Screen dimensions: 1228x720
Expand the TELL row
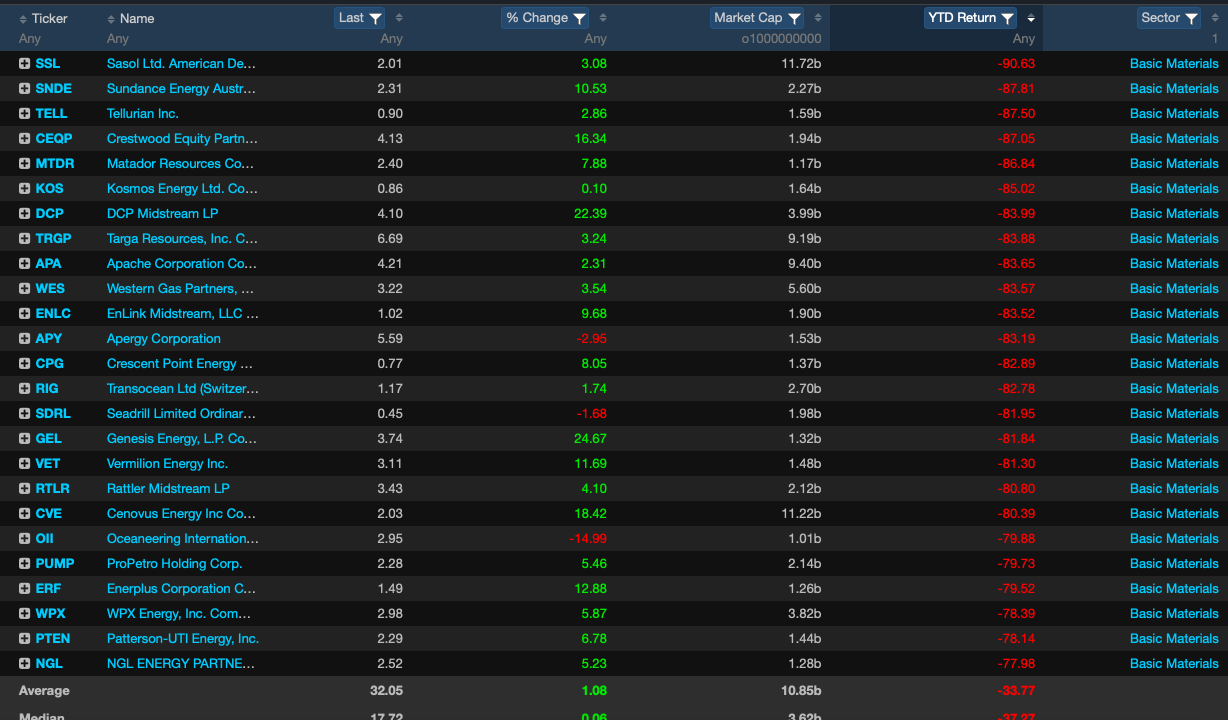click(25, 113)
